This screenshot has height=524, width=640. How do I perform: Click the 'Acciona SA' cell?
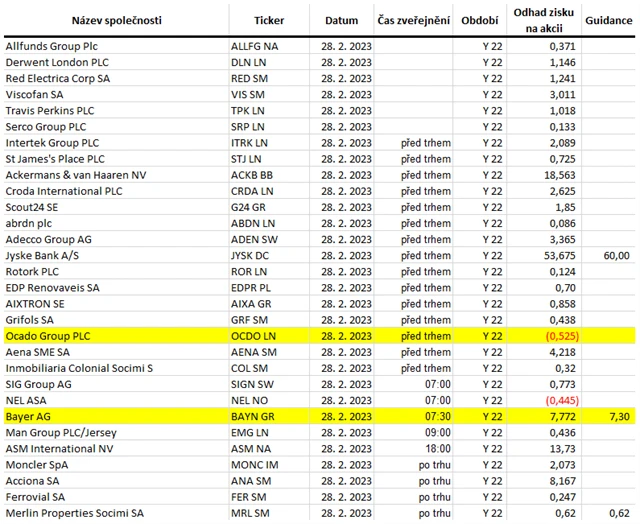(x=32, y=482)
